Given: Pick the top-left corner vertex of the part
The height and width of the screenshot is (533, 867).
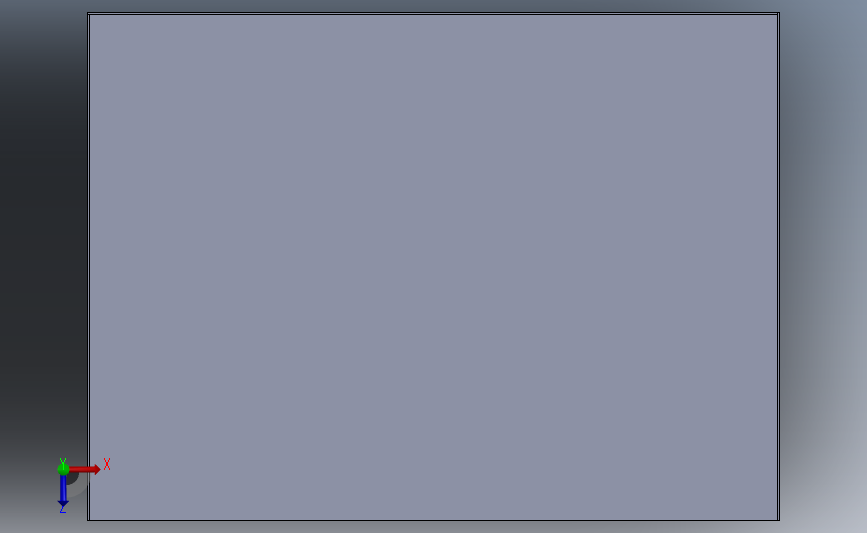Looking at the screenshot, I should [x=88, y=13].
